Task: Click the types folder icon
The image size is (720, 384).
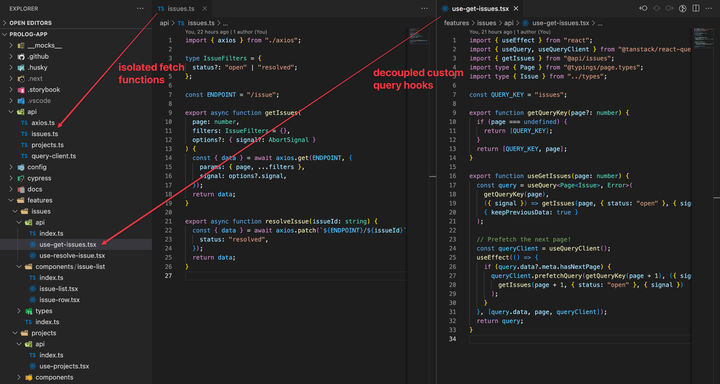Action: 28,311
